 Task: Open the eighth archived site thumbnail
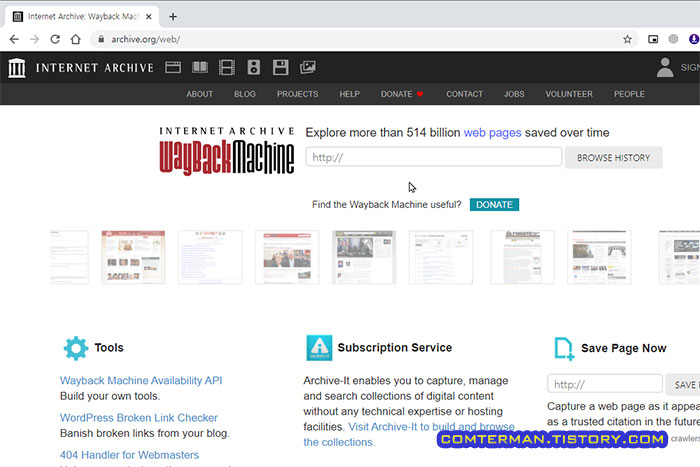599,257
